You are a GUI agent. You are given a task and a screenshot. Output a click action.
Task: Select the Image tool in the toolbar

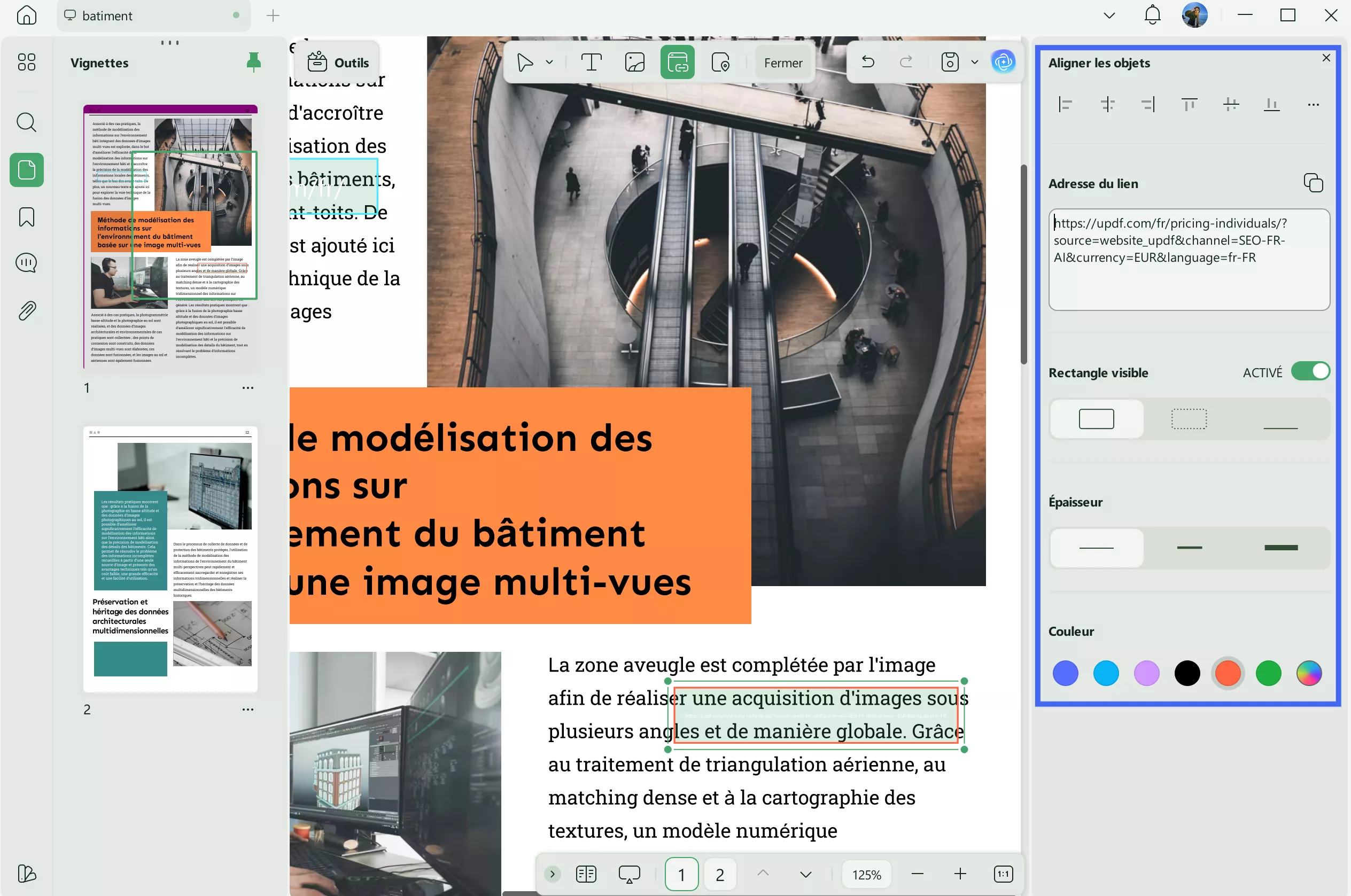[634, 62]
